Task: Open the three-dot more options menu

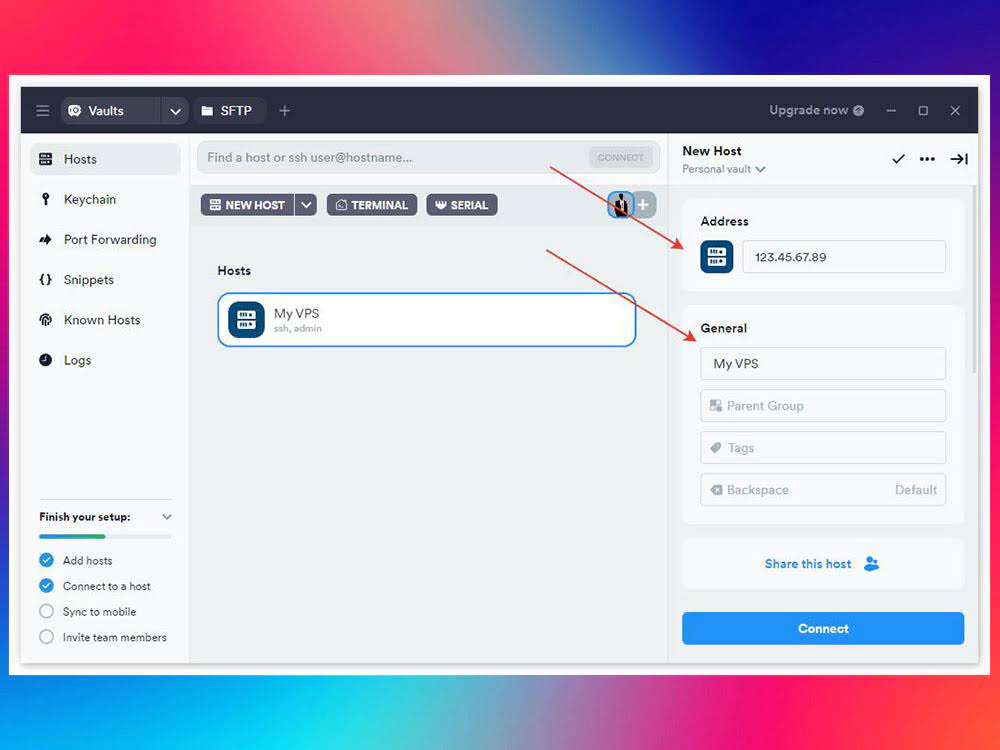Action: tap(927, 159)
